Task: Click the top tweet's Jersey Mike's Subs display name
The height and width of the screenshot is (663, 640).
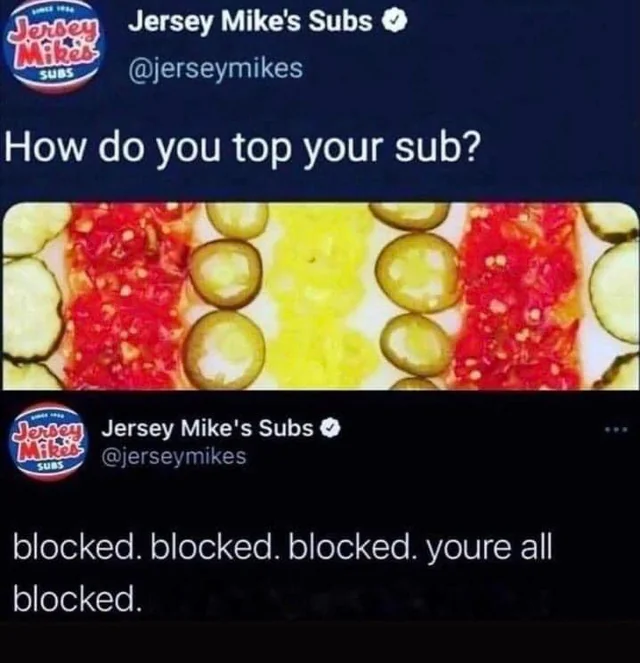Action: tap(251, 22)
